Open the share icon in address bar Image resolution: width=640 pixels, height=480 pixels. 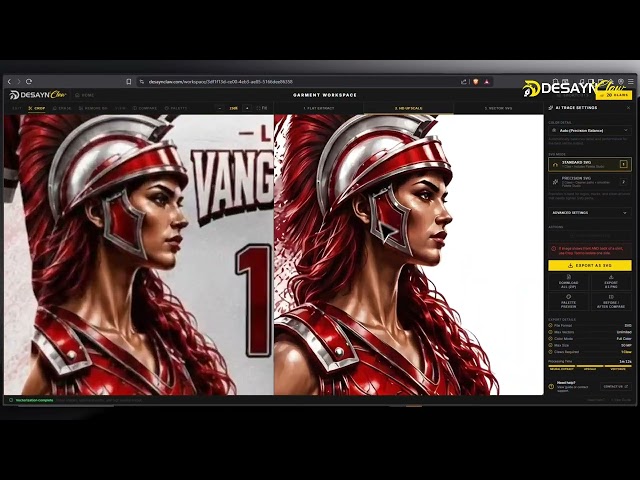click(x=464, y=82)
